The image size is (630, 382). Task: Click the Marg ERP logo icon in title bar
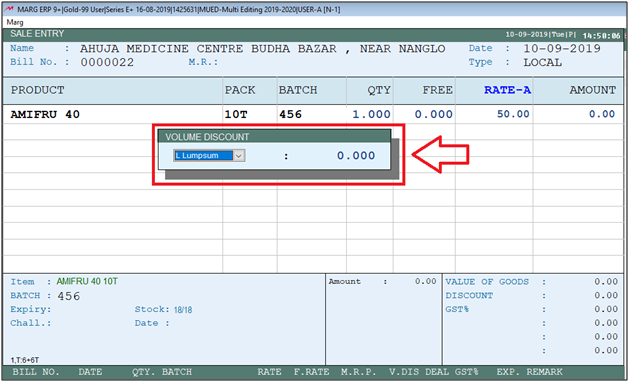point(9,9)
